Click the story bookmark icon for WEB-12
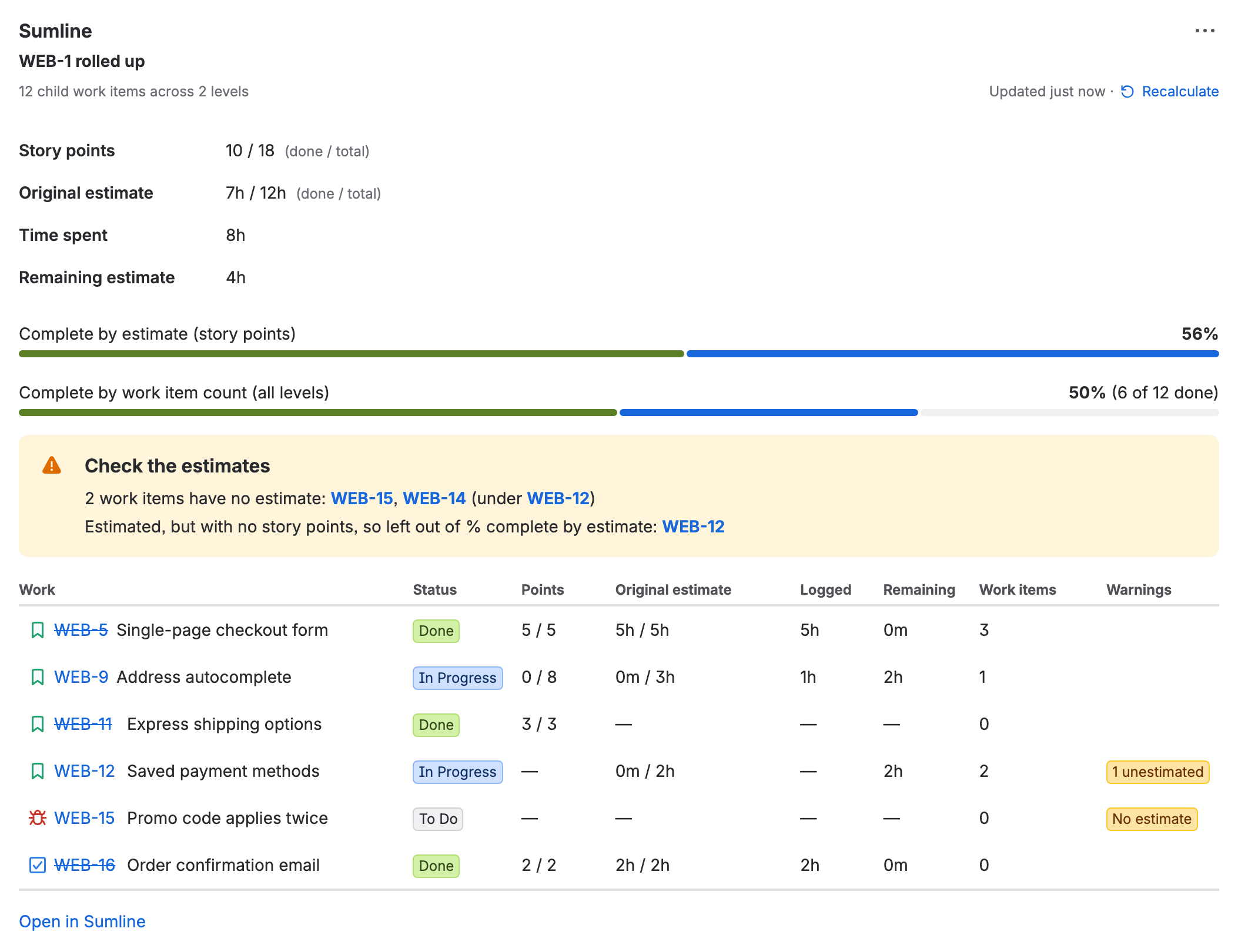Image resolution: width=1238 pixels, height=952 pixels. click(37, 771)
